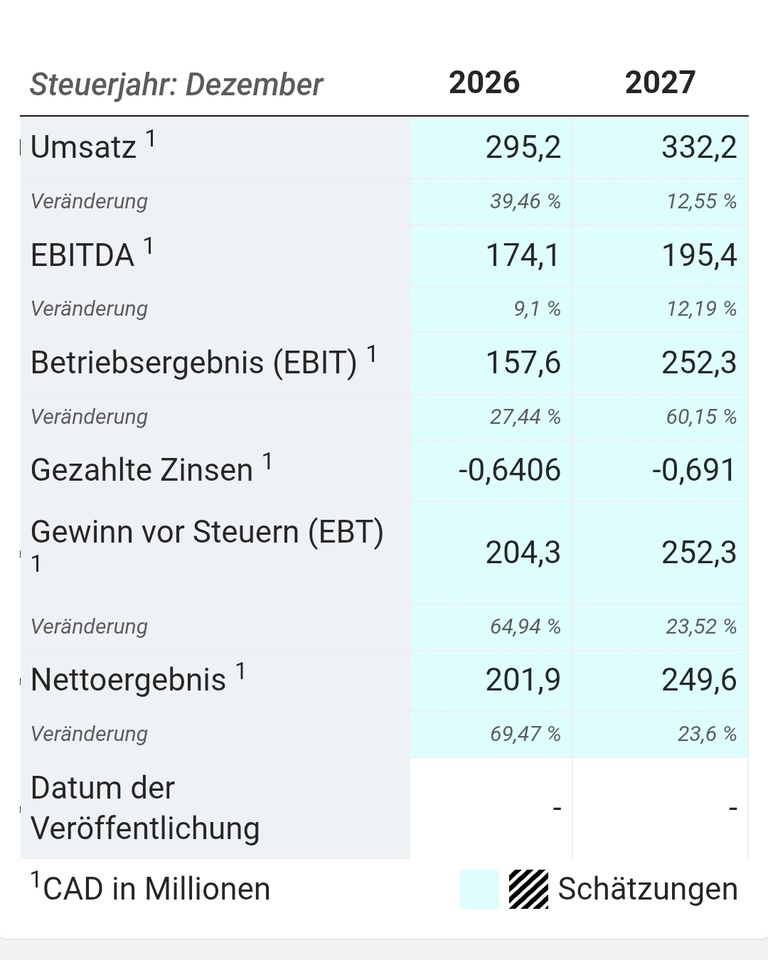
Task: Select the 2026 column header
Action: click(484, 82)
